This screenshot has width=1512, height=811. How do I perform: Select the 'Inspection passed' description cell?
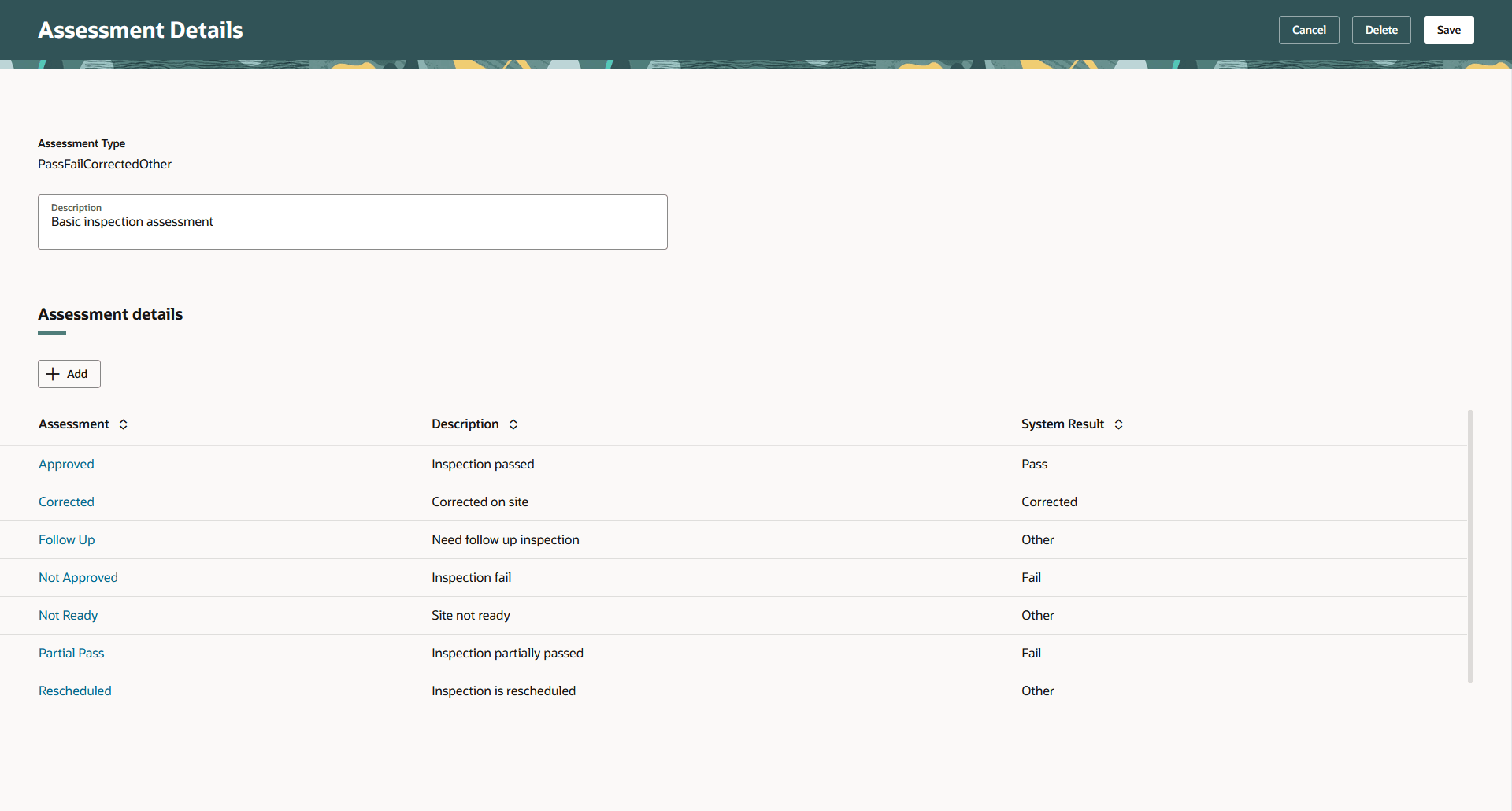coord(483,465)
